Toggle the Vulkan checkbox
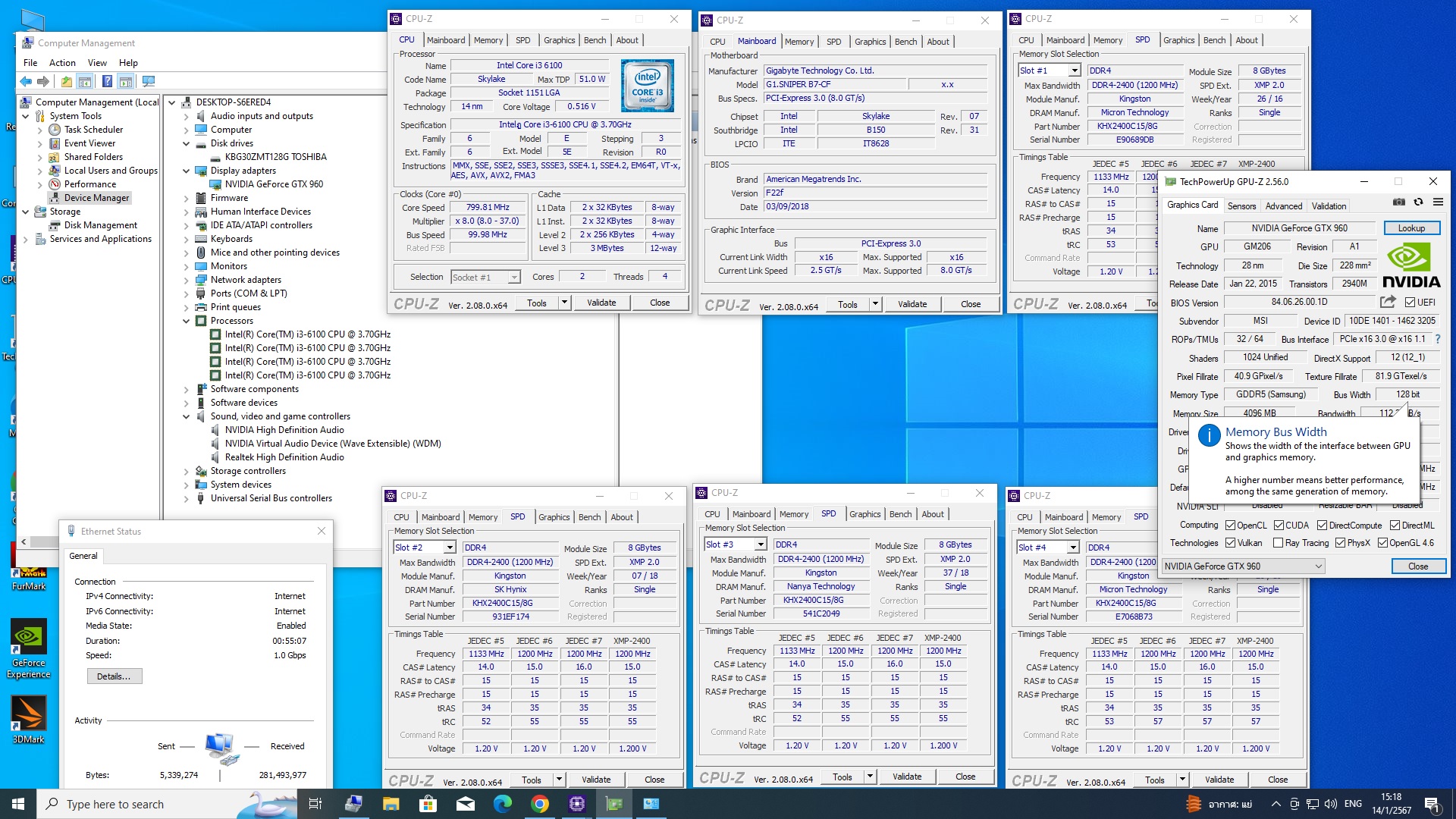The width and height of the screenshot is (1456, 819). pos(1231,542)
